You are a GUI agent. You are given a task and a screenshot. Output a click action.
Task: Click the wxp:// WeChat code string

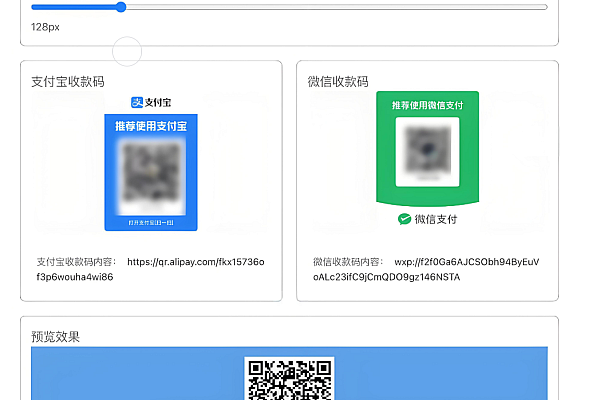click(x=426, y=269)
